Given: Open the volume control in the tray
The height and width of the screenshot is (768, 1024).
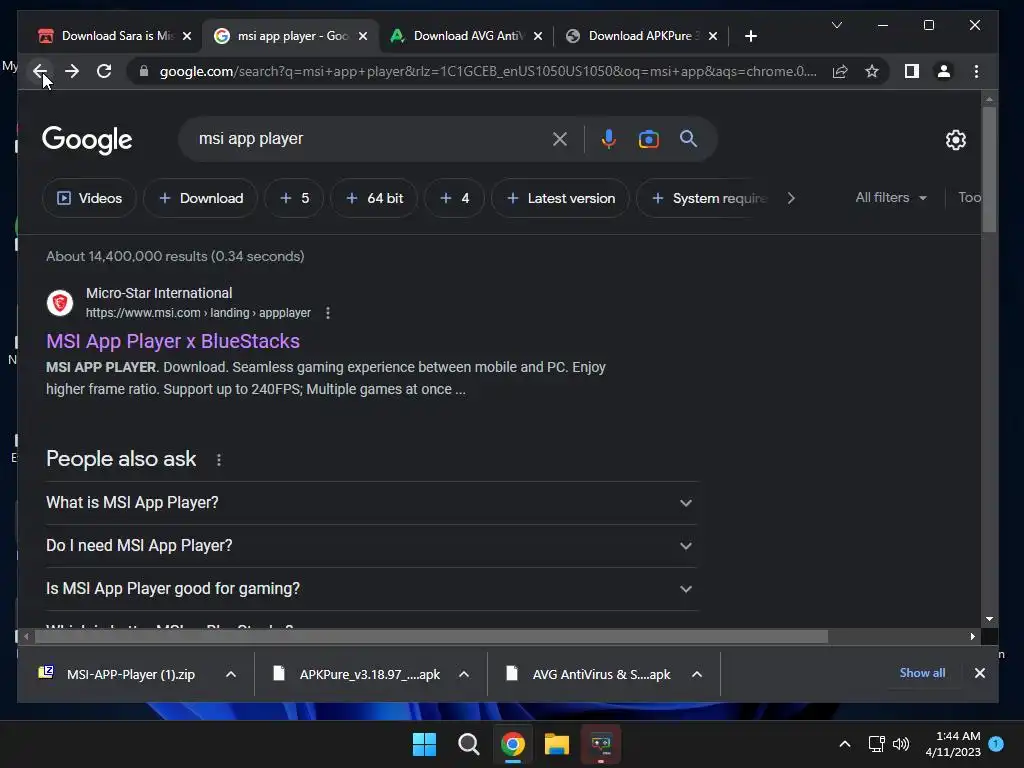Looking at the screenshot, I should click(901, 744).
